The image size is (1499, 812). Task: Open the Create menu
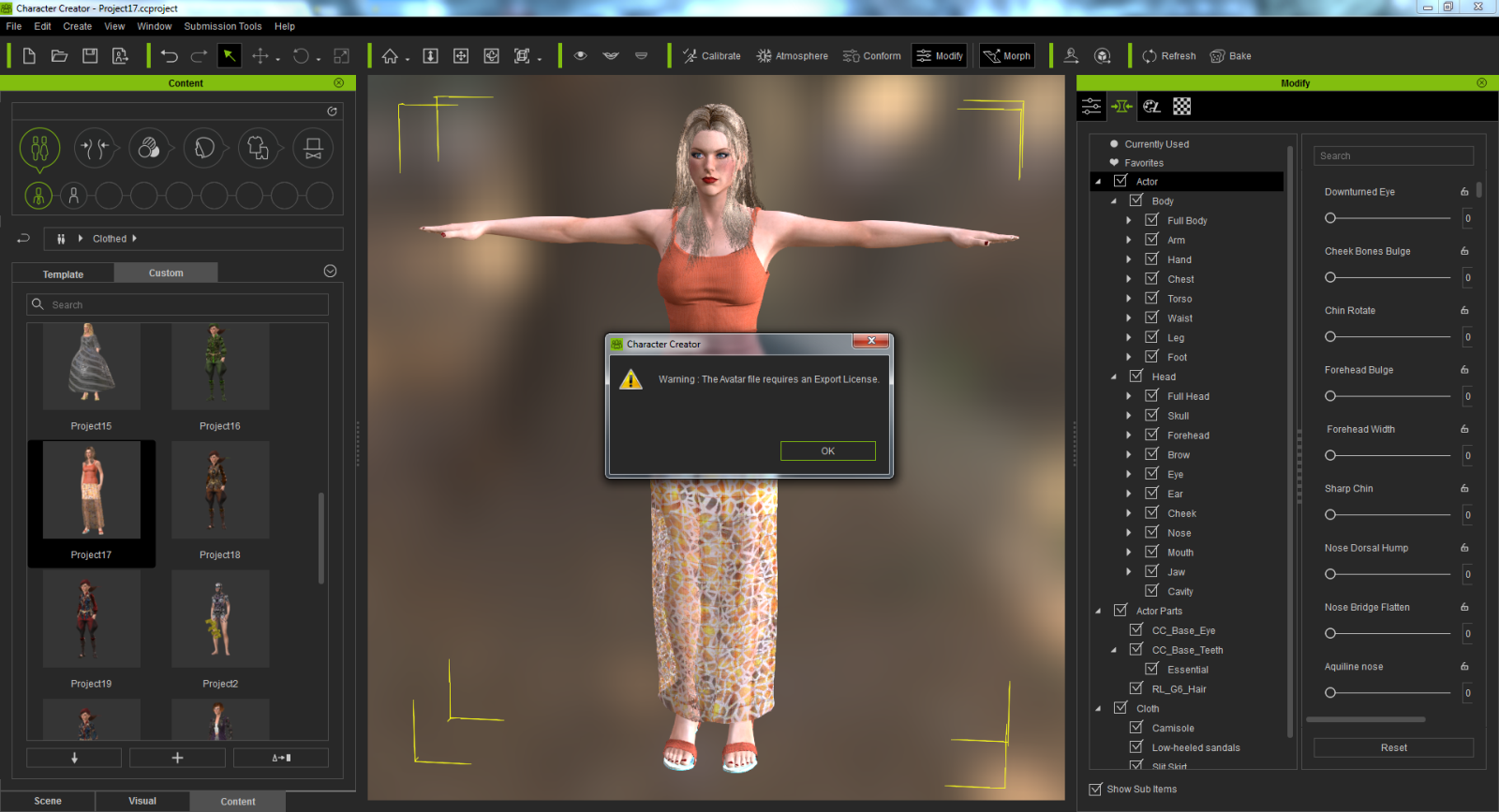(x=78, y=26)
